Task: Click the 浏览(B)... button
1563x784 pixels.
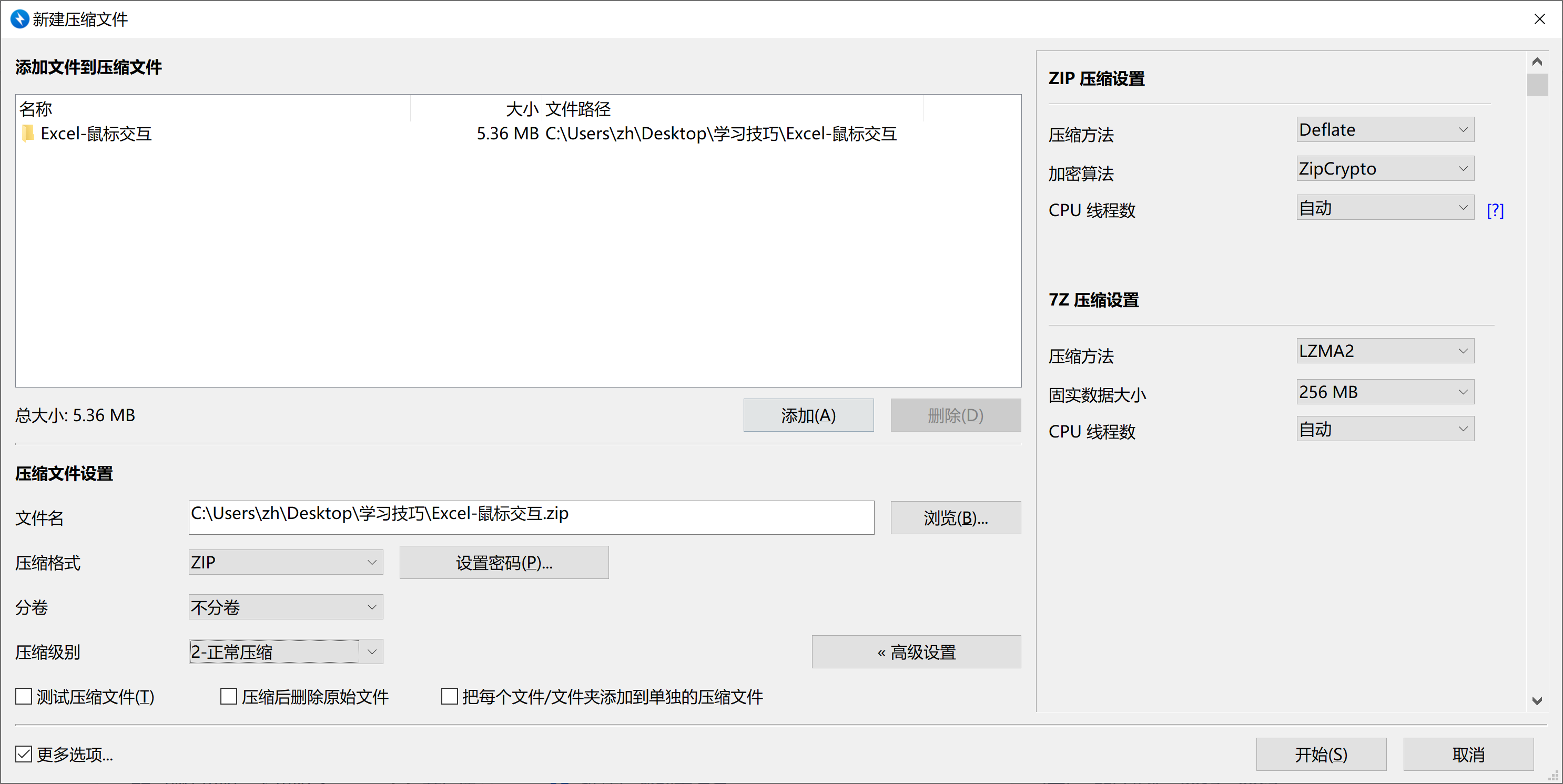Action: (x=956, y=517)
